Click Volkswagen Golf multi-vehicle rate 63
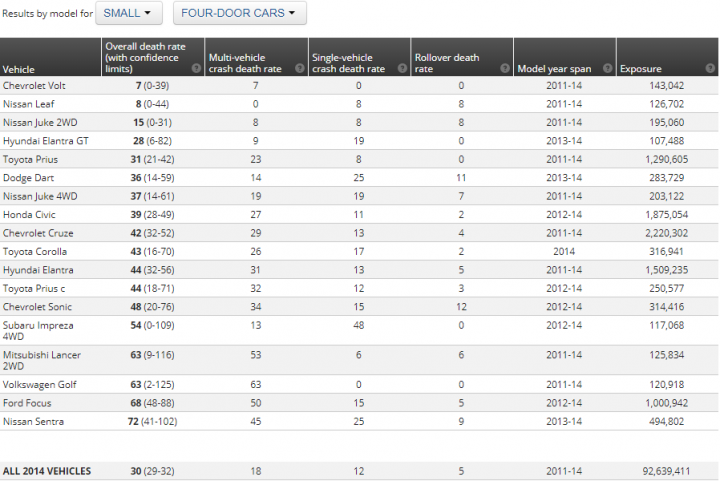720x481 pixels. pos(256,385)
